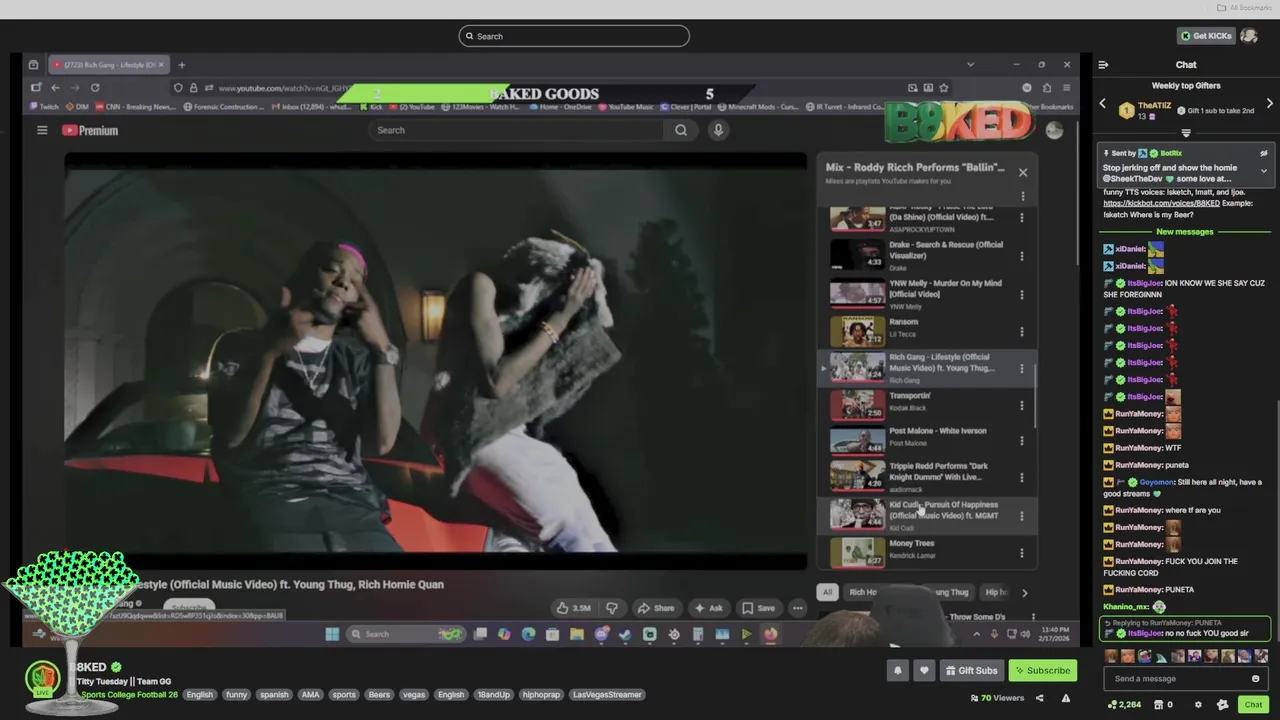Send message with the green Chat button

tap(1253, 704)
